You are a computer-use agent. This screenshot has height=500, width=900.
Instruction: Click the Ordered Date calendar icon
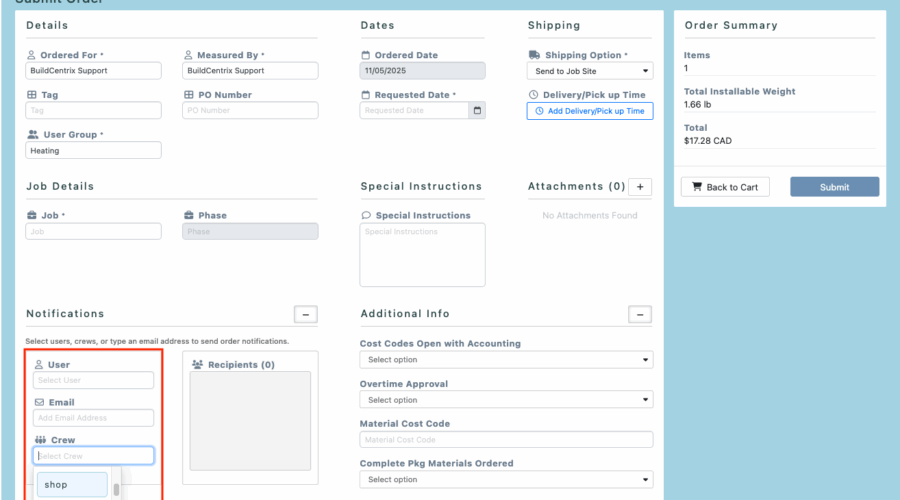(x=365, y=55)
